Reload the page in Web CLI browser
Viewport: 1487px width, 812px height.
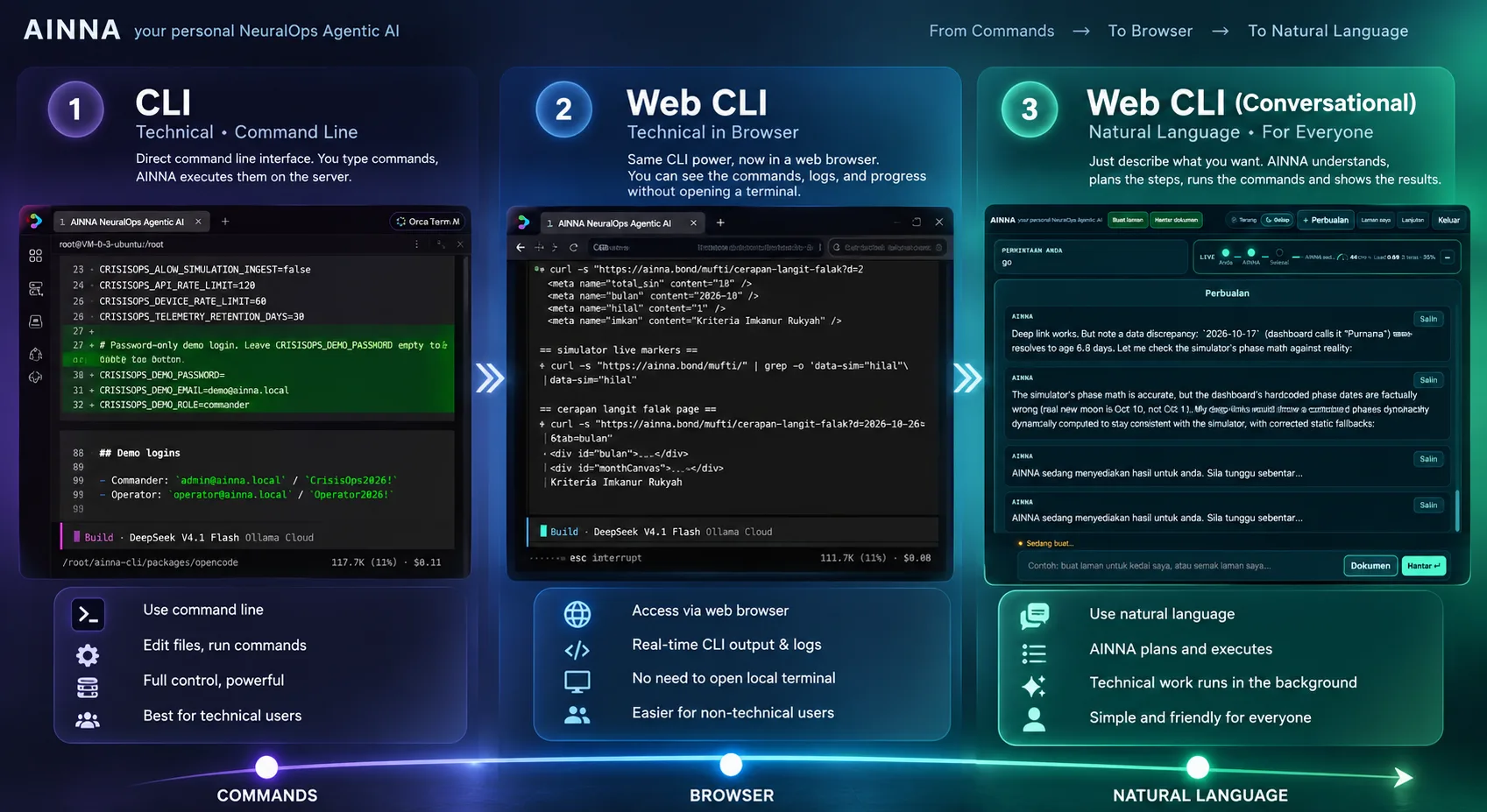click(574, 248)
